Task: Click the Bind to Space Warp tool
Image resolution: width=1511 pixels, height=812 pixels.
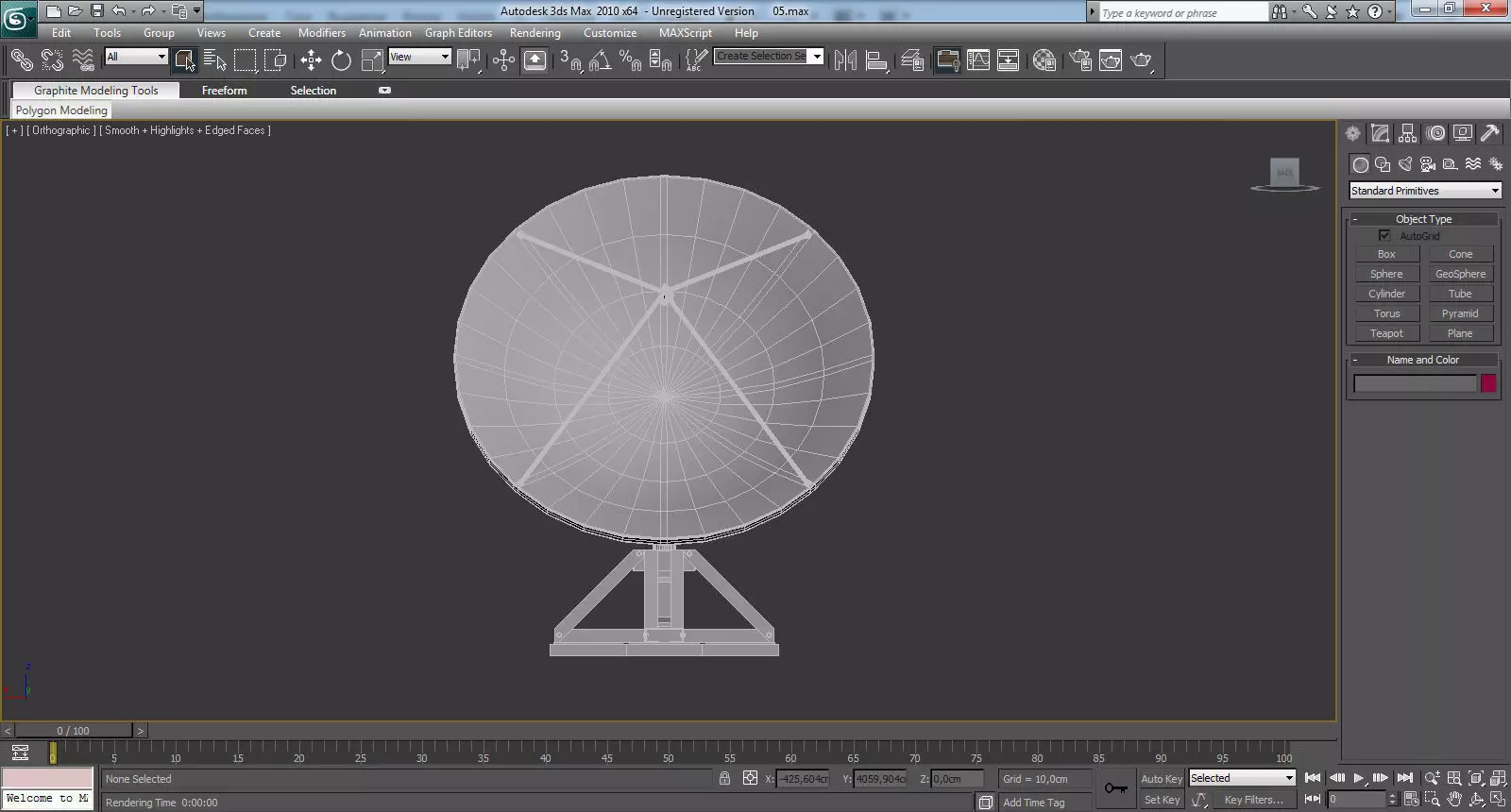Action: tap(83, 60)
